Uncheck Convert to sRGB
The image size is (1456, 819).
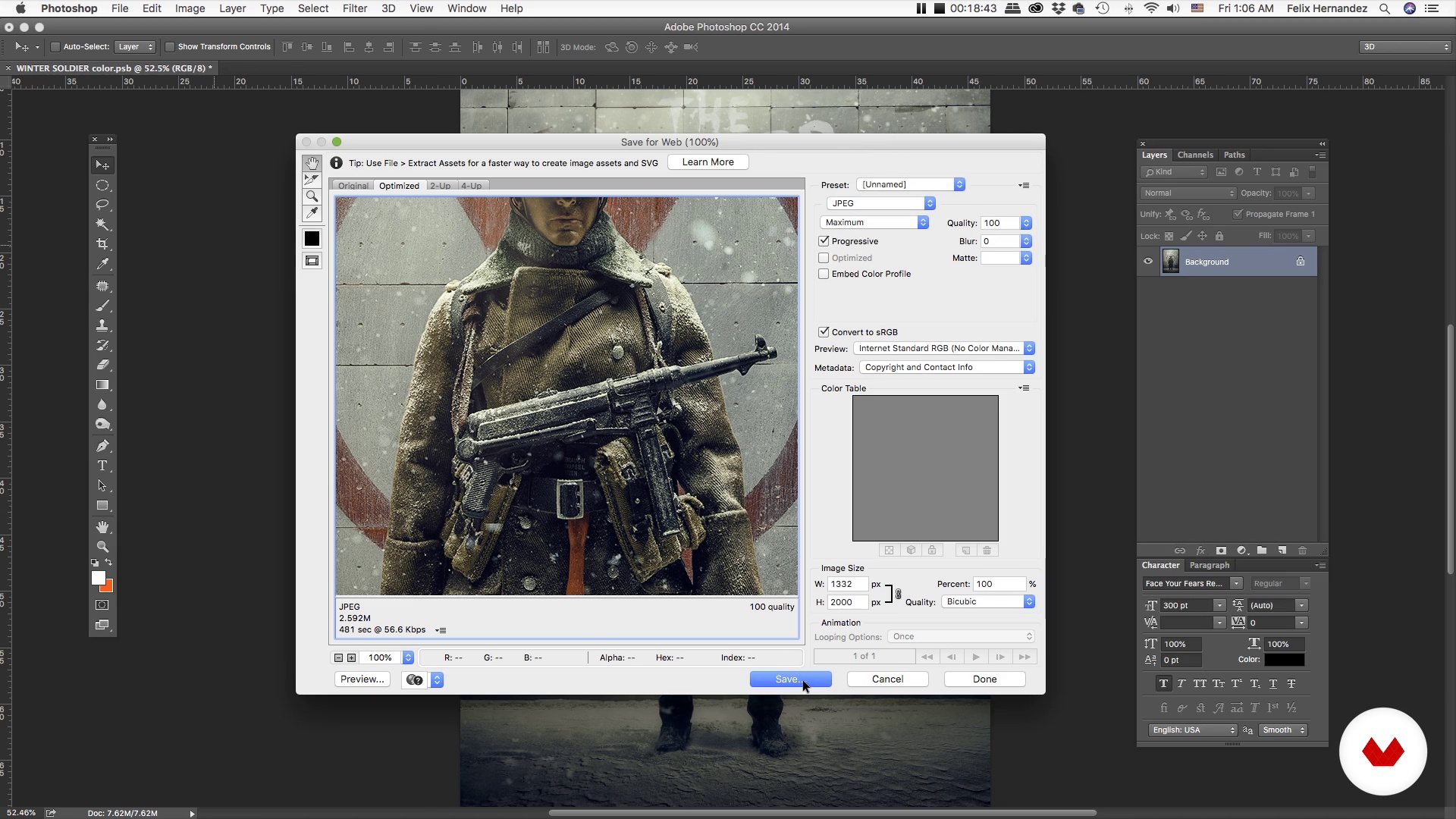(x=824, y=332)
